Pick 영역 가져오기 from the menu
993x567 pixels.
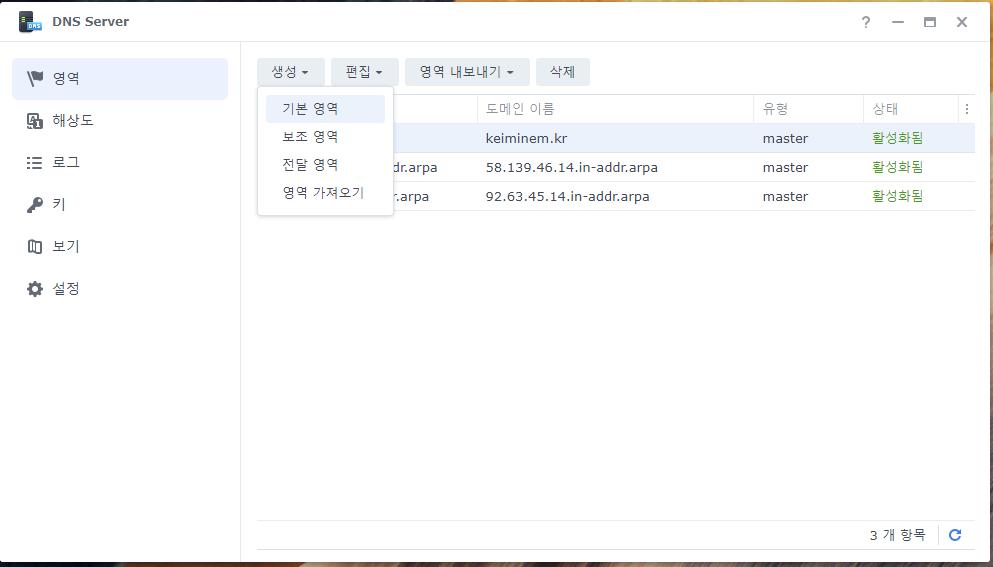[323, 193]
